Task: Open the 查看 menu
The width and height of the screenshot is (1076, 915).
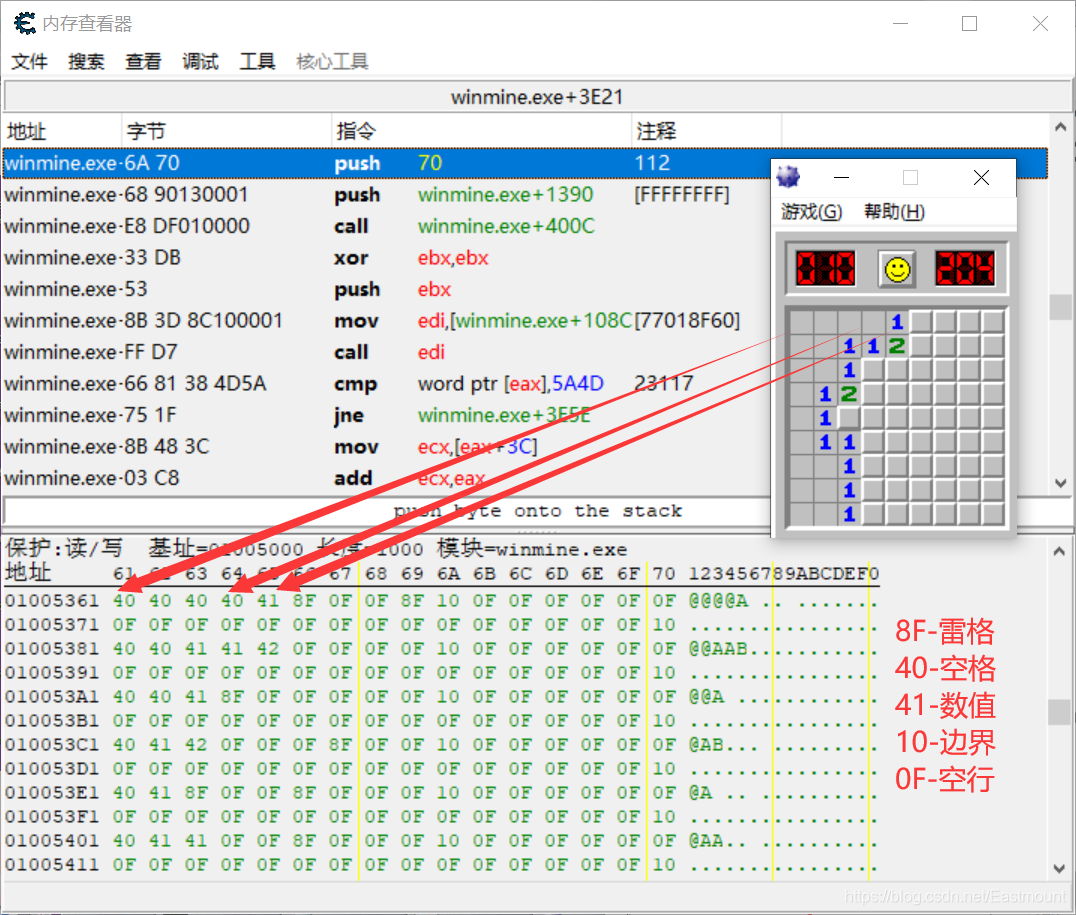Action: 143,62
